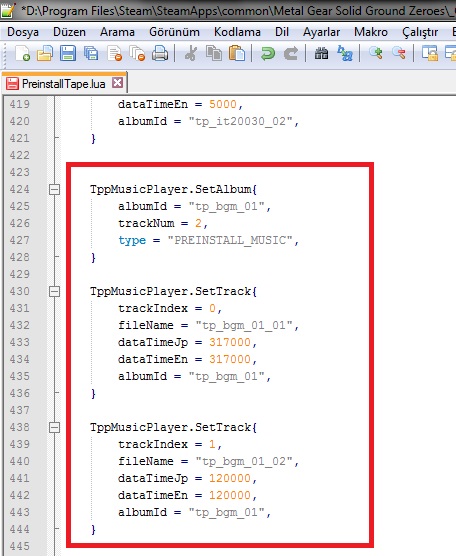Open the Ayarlar menu
The image size is (456, 556).
[x=321, y=32]
